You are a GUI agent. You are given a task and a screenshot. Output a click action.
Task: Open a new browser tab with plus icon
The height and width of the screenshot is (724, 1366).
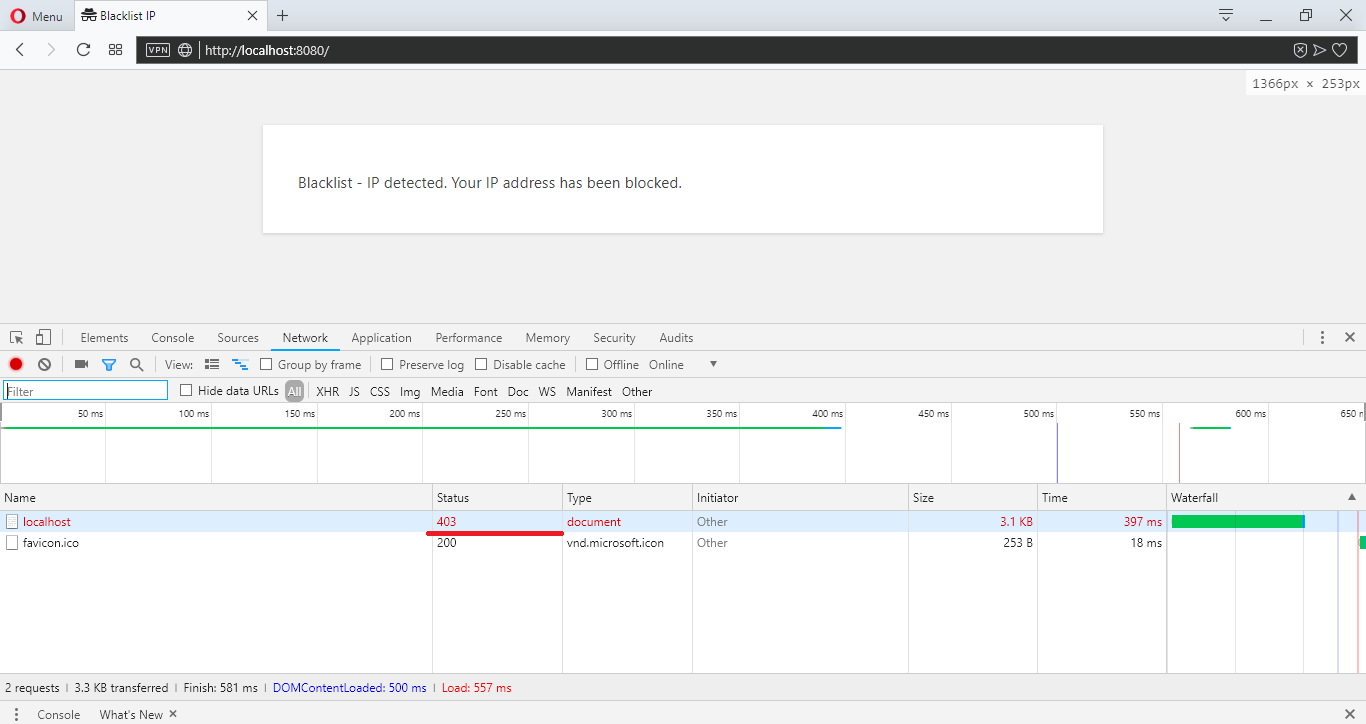point(283,15)
